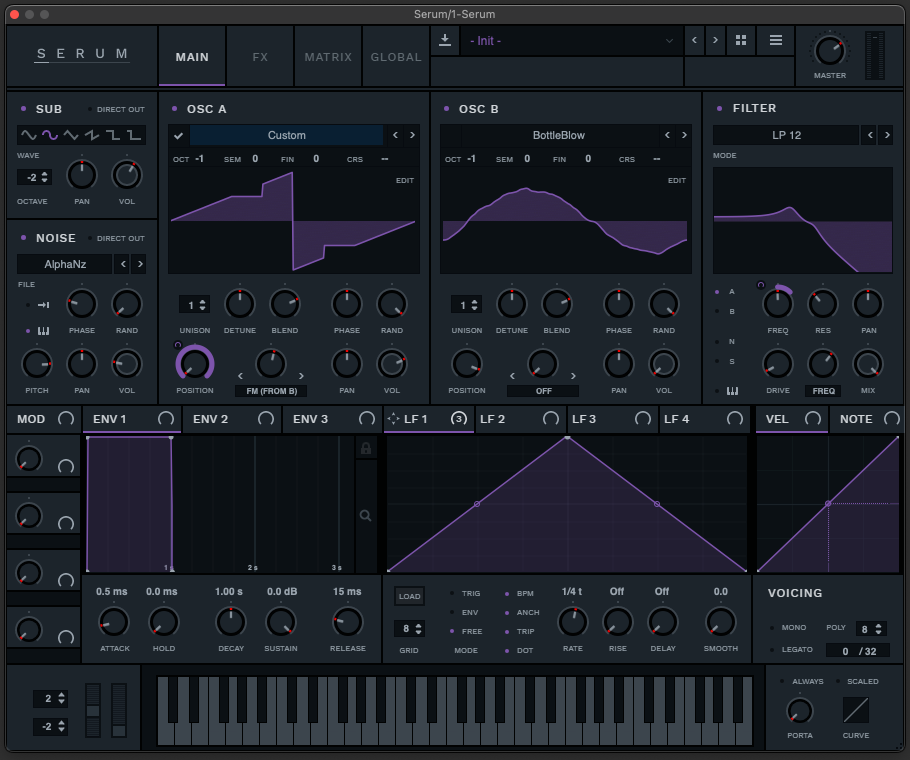Click the save preset download icon

[x=445, y=40]
